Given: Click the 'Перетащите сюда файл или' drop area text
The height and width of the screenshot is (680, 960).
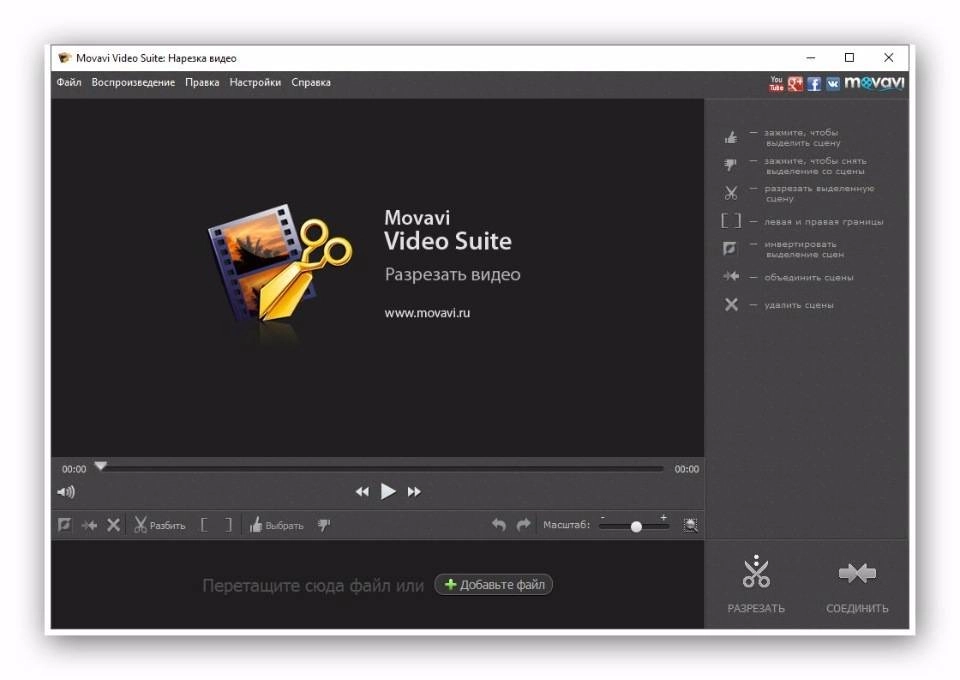Looking at the screenshot, I should click(x=313, y=586).
